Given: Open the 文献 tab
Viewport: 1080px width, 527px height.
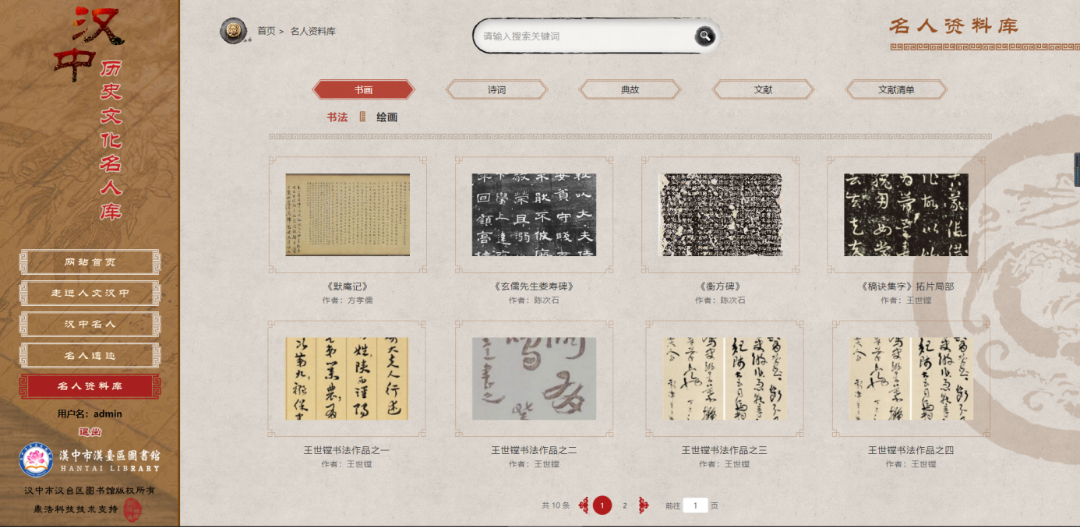Looking at the screenshot, I should [x=763, y=90].
